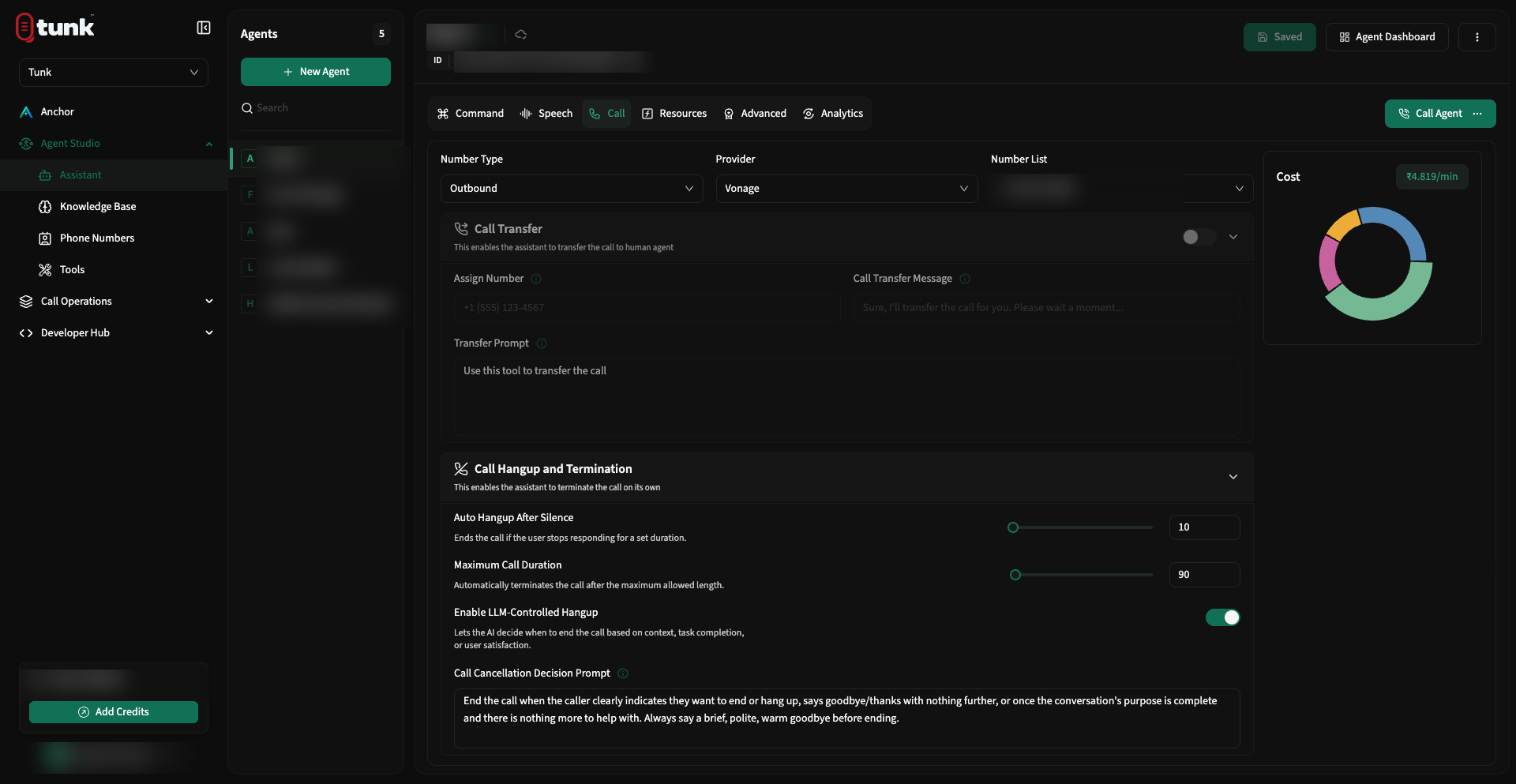Open Call Agent ellipsis options
The height and width of the screenshot is (784, 1516).
coord(1478,114)
